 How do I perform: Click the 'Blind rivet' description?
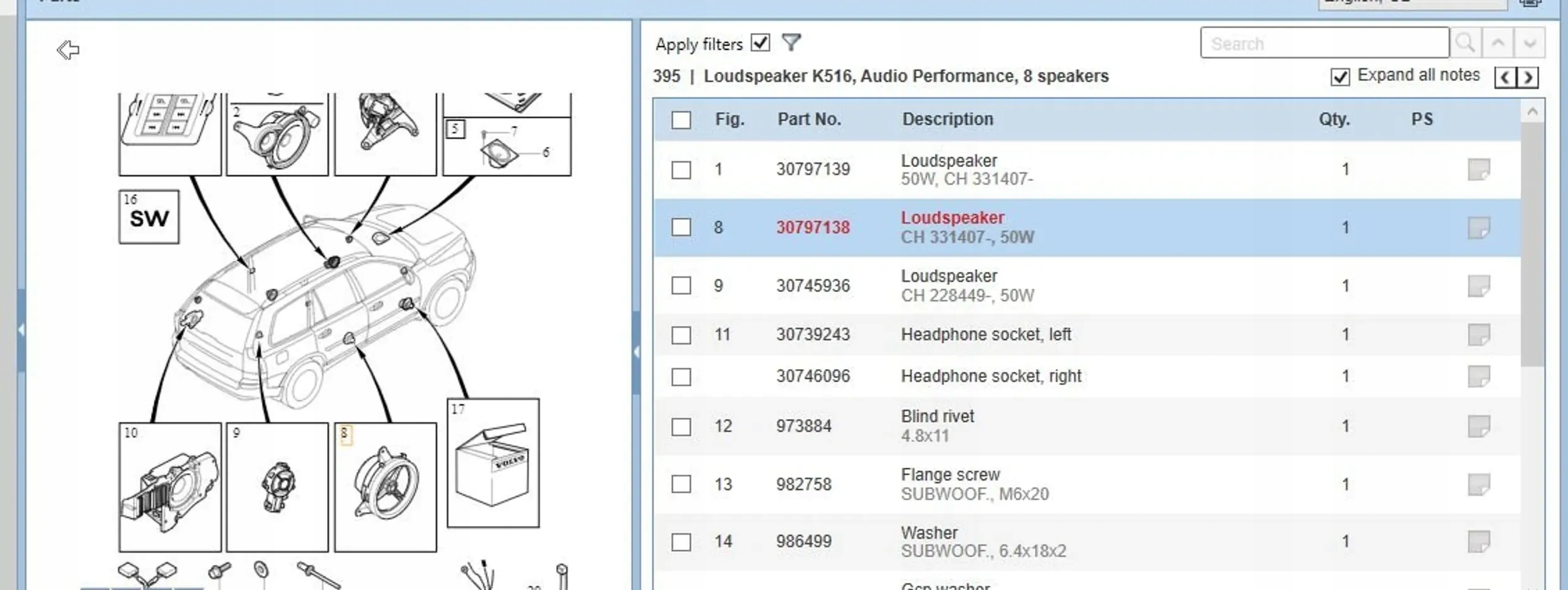938,416
